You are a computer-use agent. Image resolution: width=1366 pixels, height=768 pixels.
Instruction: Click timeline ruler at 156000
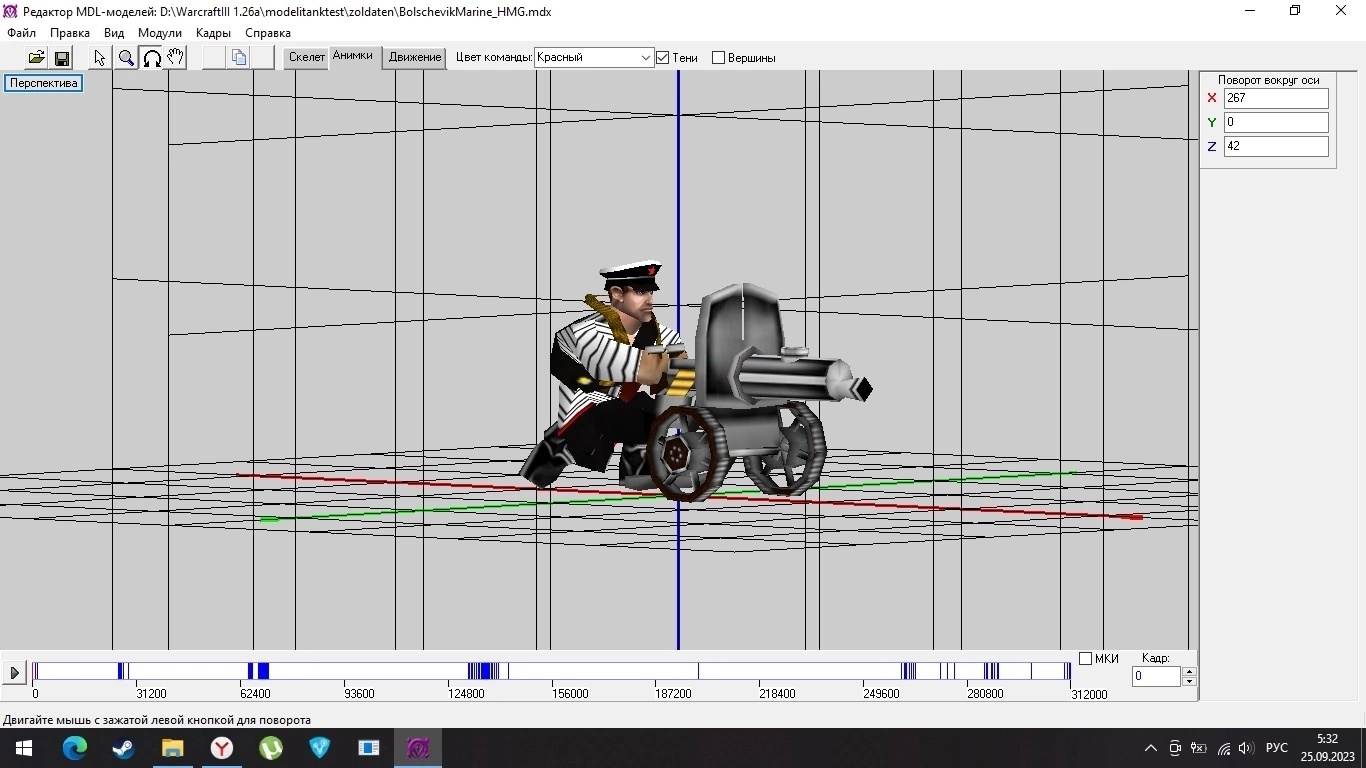(570, 694)
